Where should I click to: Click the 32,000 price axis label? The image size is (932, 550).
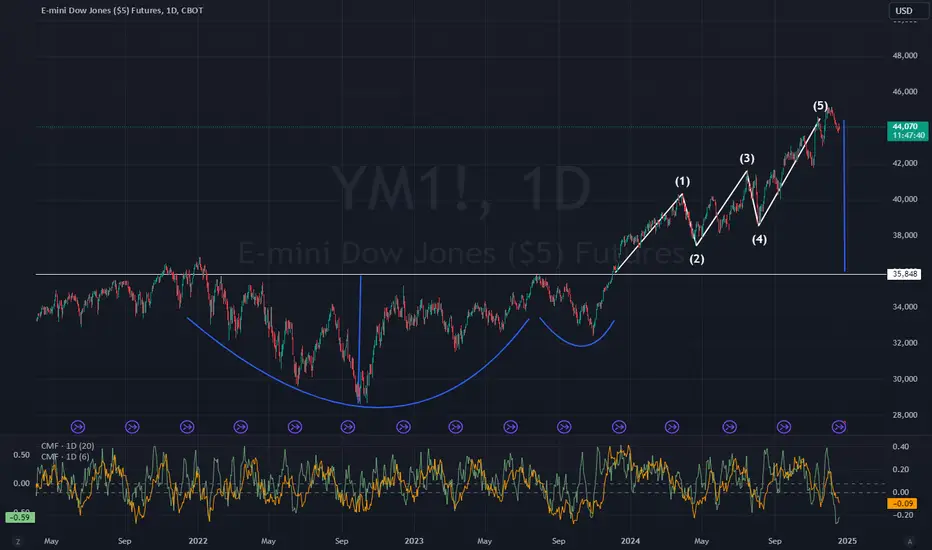click(905, 343)
